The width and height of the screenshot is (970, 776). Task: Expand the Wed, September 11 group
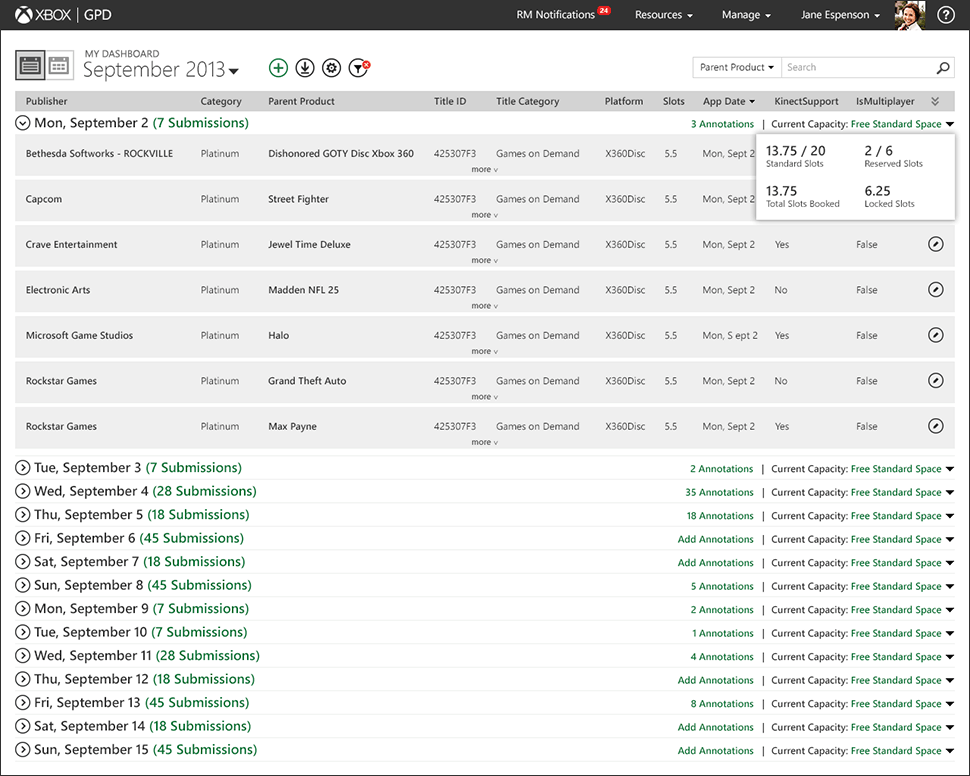click(22, 656)
